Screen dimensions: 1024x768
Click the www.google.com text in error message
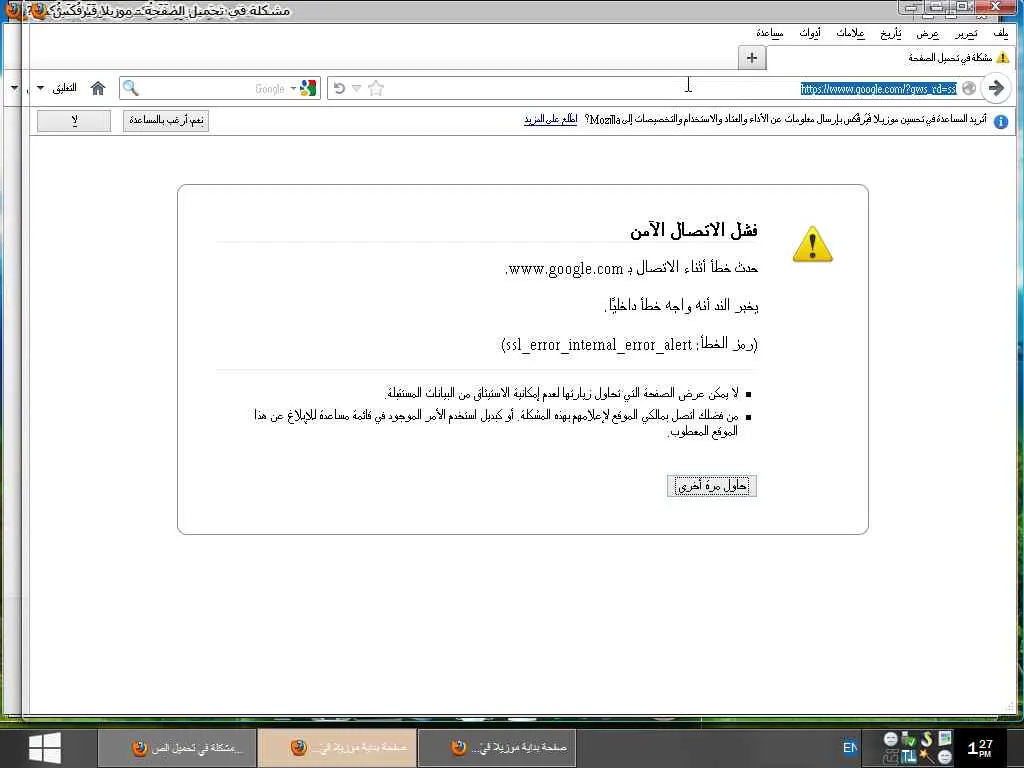click(x=566, y=268)
